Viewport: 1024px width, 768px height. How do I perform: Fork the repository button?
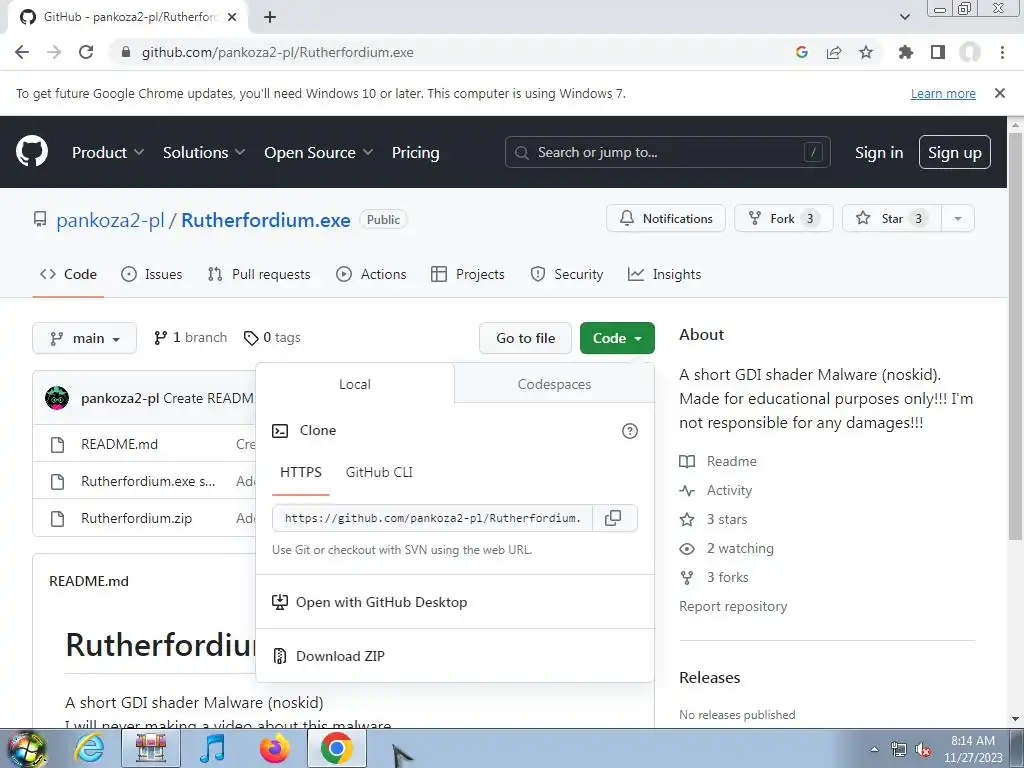[784, 219]
